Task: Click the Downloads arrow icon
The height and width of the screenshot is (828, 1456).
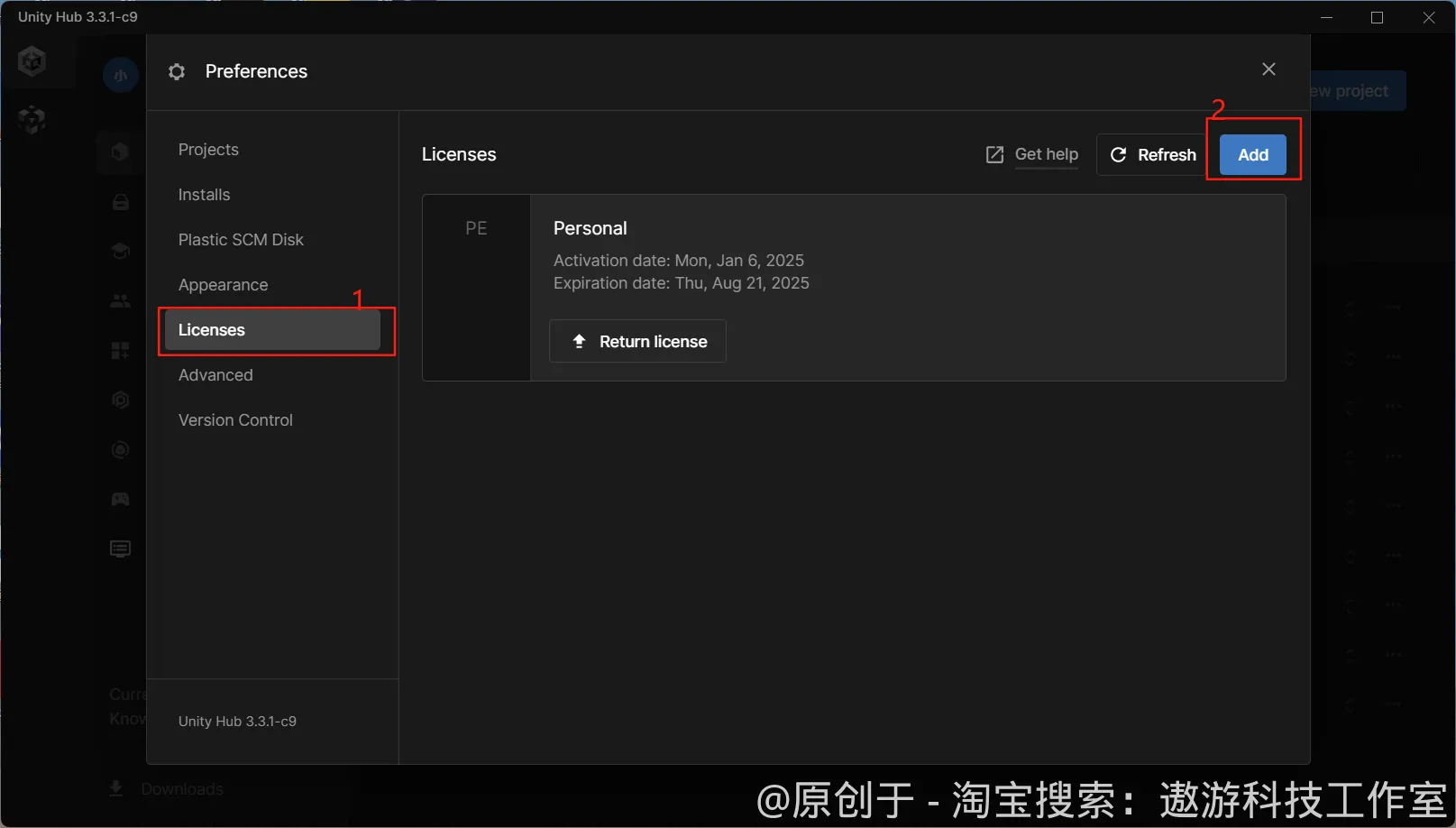Action: (x=116, y=789)
